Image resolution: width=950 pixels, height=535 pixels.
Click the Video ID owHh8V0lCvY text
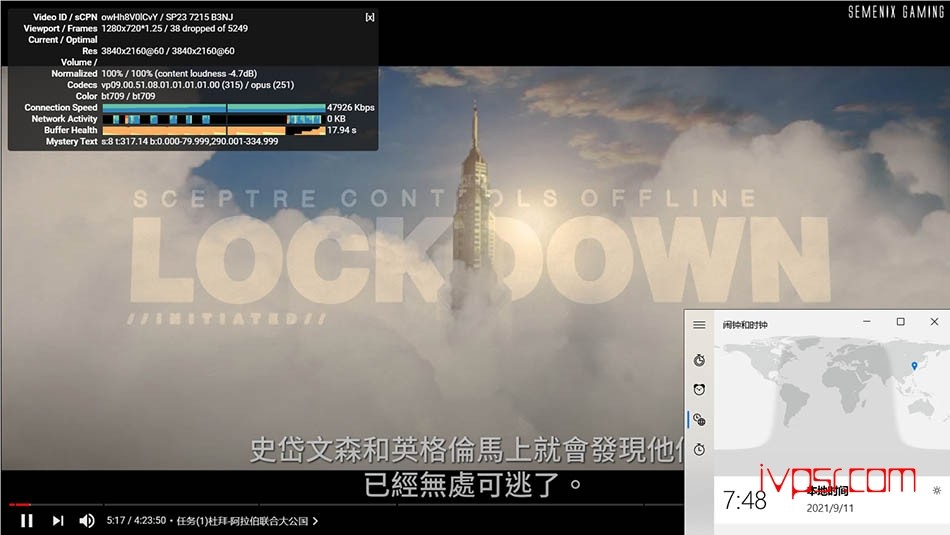point(129,17)
